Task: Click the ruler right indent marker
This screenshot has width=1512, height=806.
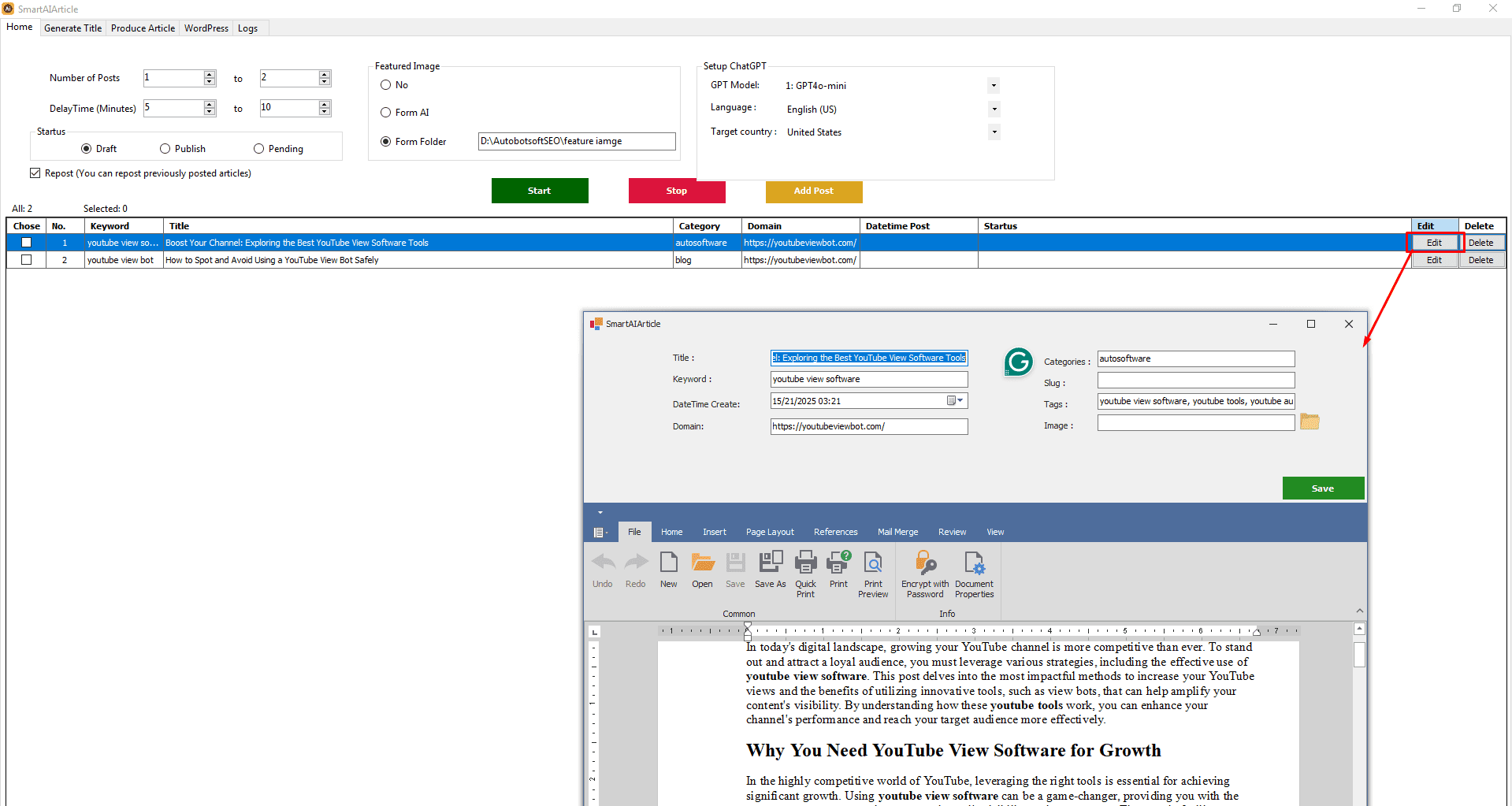Action: click(x=1257, y=632)
